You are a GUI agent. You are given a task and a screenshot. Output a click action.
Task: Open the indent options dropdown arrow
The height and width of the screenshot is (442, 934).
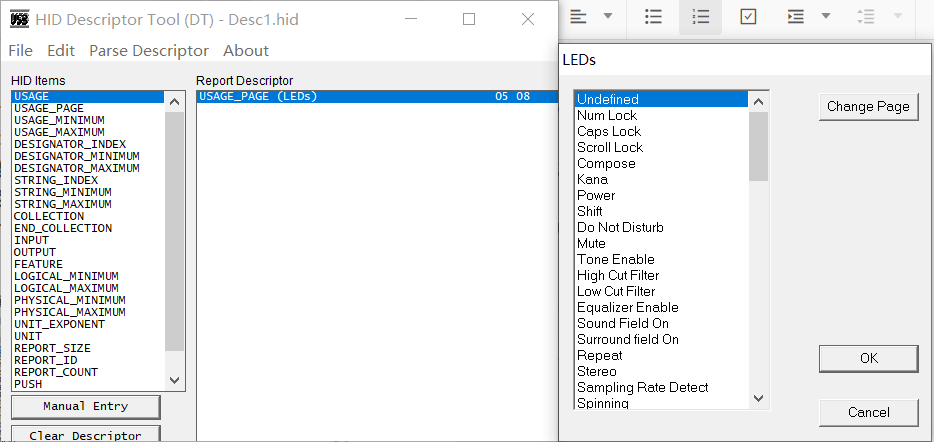coord(825,16)
